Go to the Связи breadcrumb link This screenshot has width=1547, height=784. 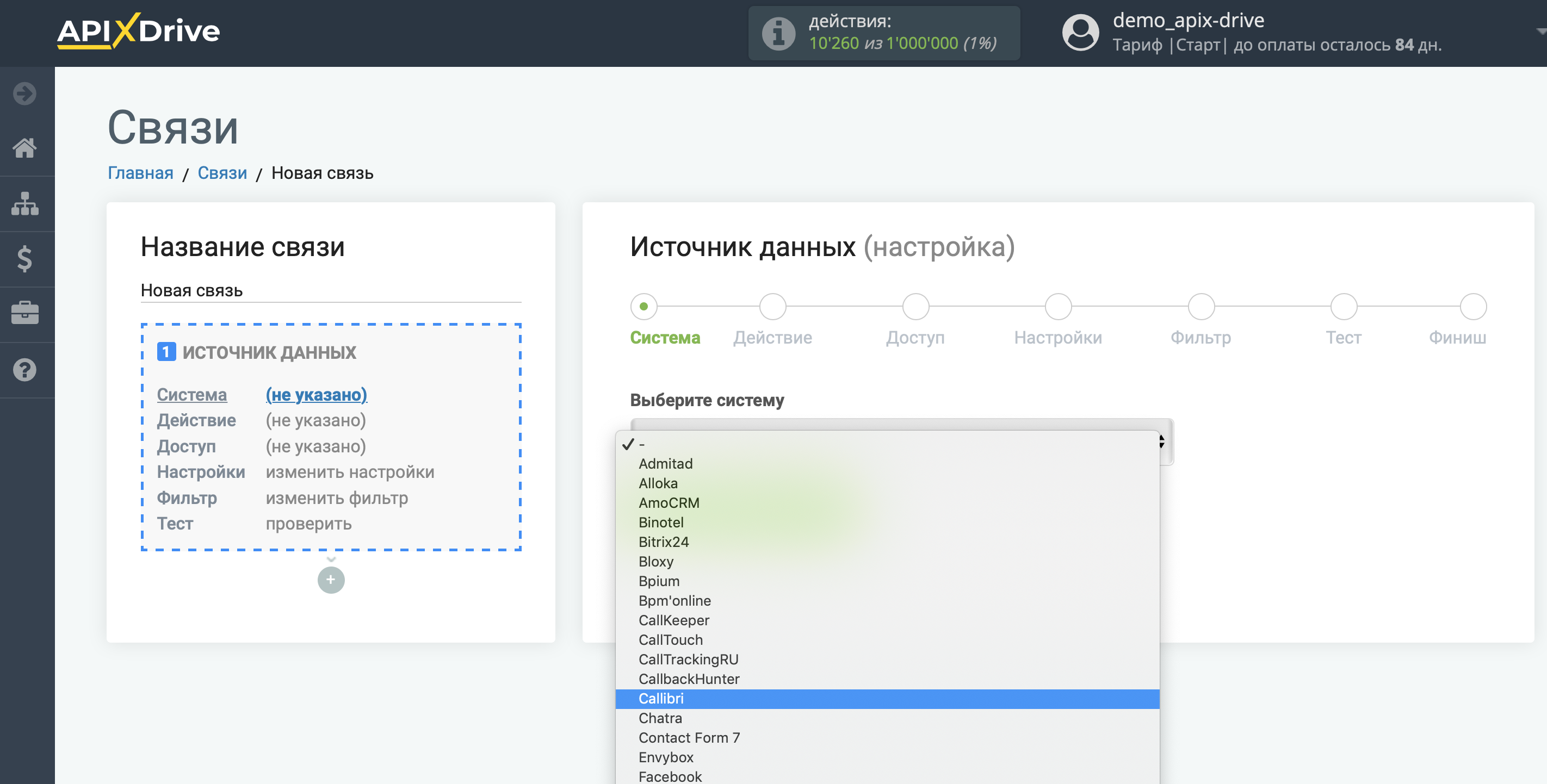[x=222, y=173]
